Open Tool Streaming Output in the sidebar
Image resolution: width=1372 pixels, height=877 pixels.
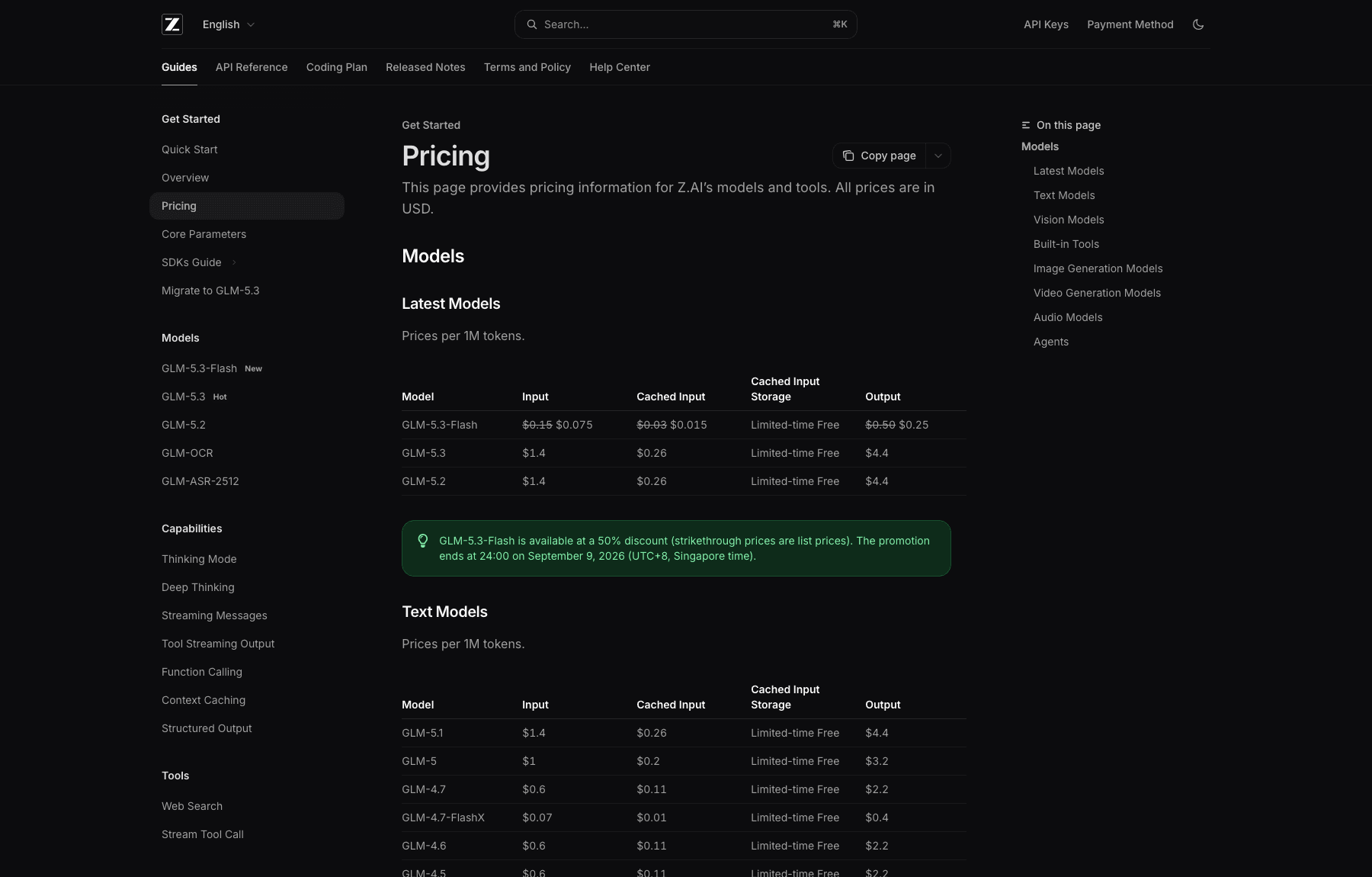247,644
